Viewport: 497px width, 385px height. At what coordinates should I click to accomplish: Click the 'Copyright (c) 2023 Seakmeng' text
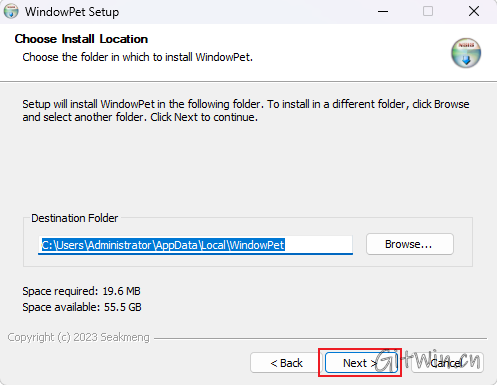coord(78,337)
